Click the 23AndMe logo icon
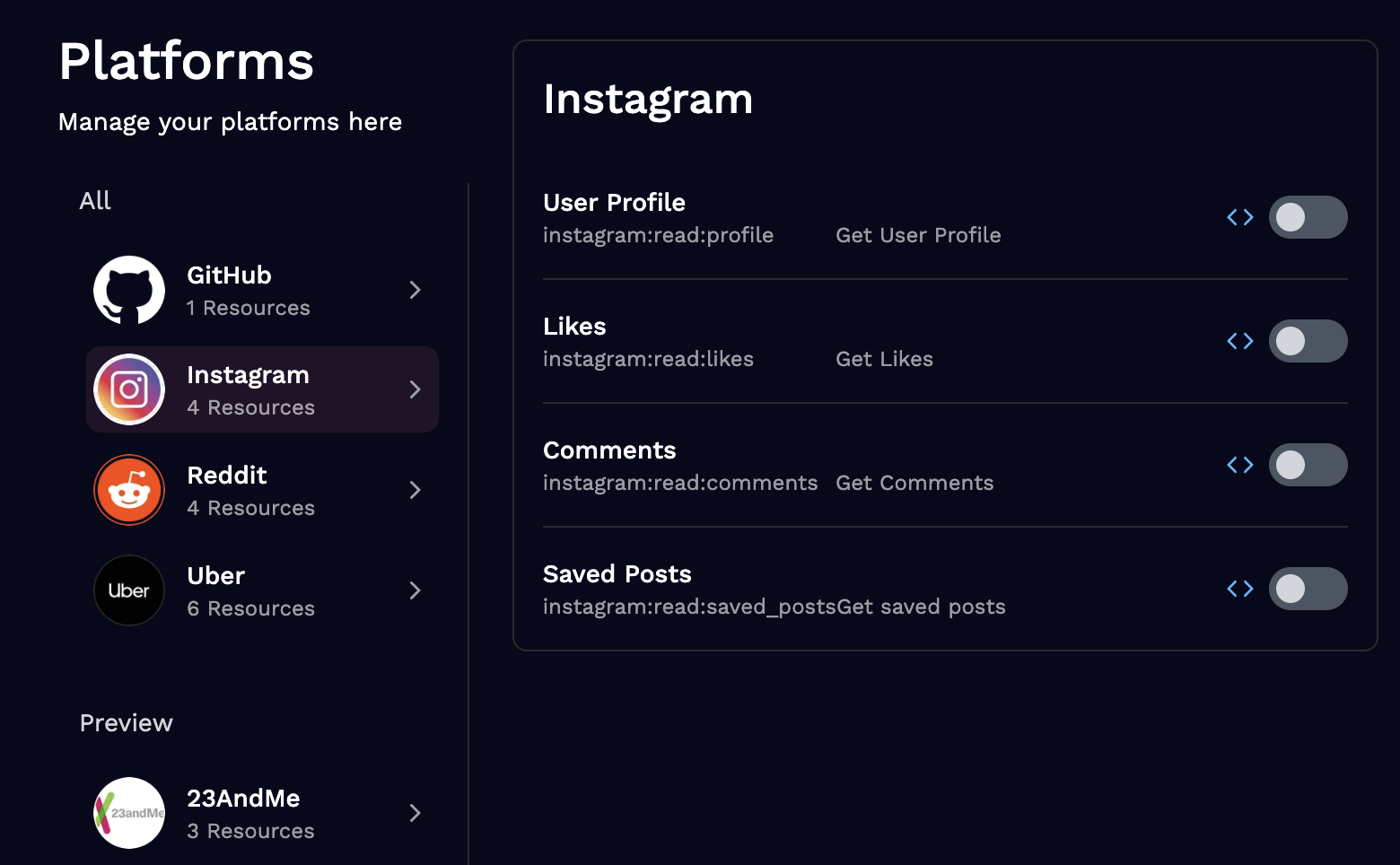This screenshot has height=865, width=1400. [x=128, y=812]
